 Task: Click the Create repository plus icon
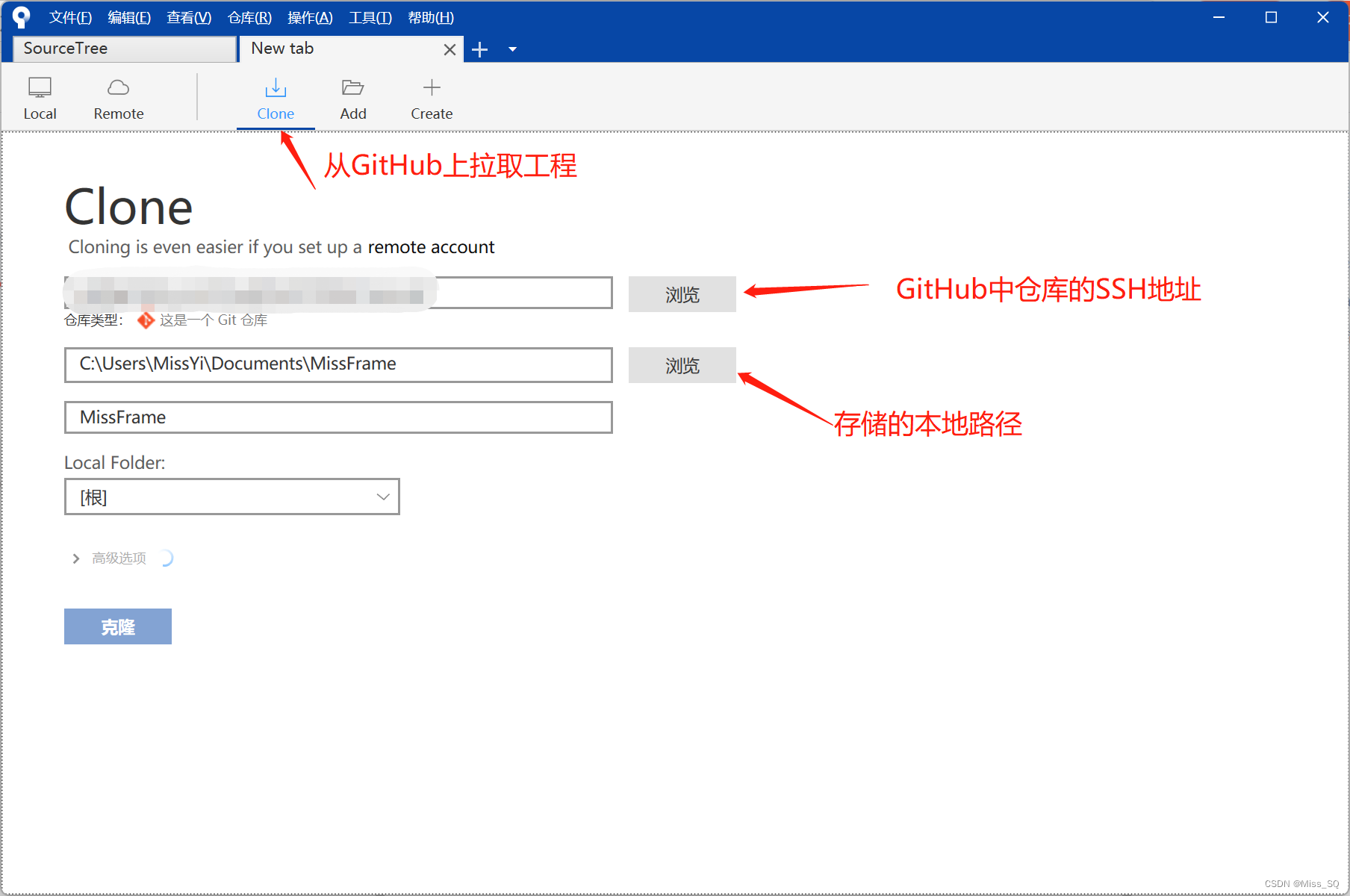432,97
